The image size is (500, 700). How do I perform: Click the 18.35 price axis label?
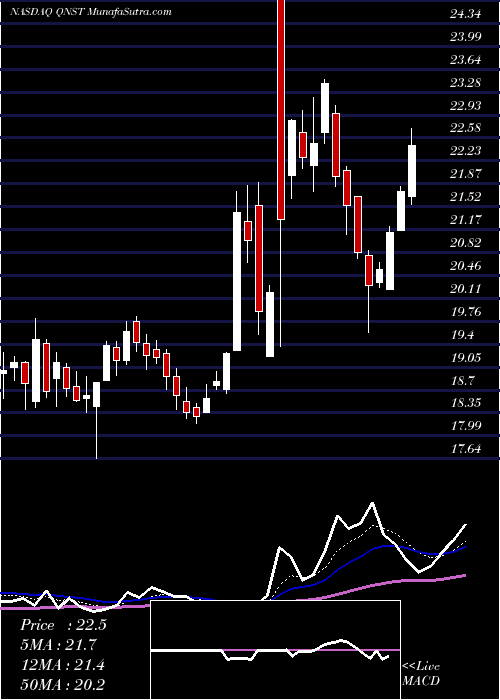[x=466, y=404]
